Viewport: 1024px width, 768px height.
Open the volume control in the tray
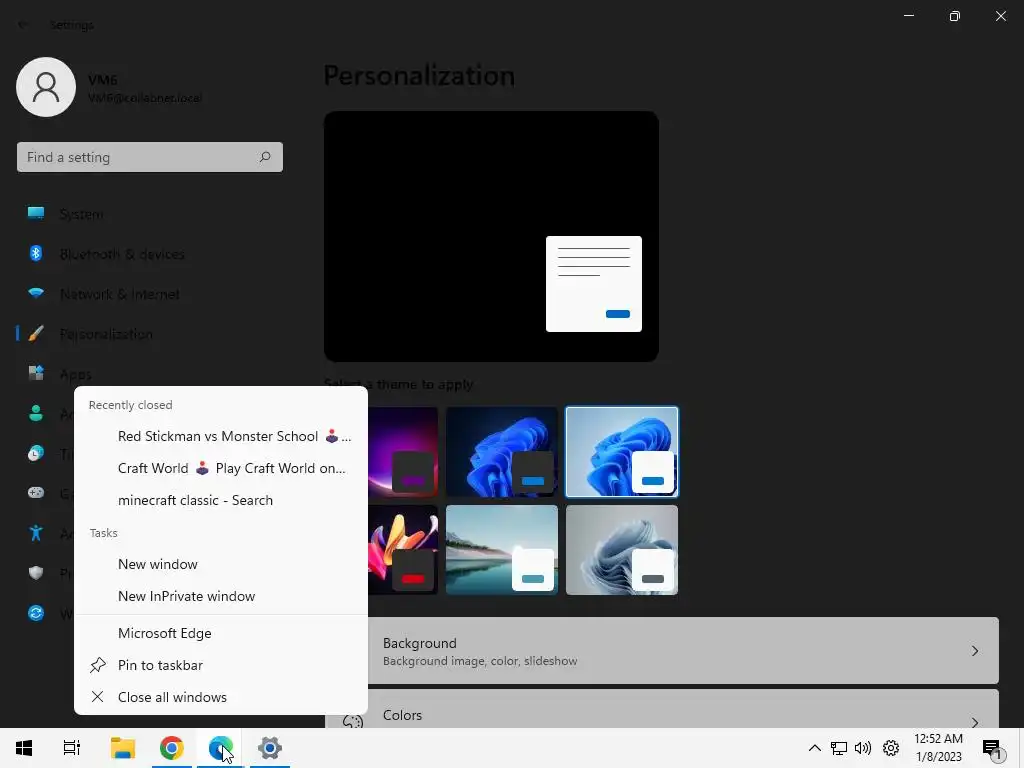(x=863, y=748)
